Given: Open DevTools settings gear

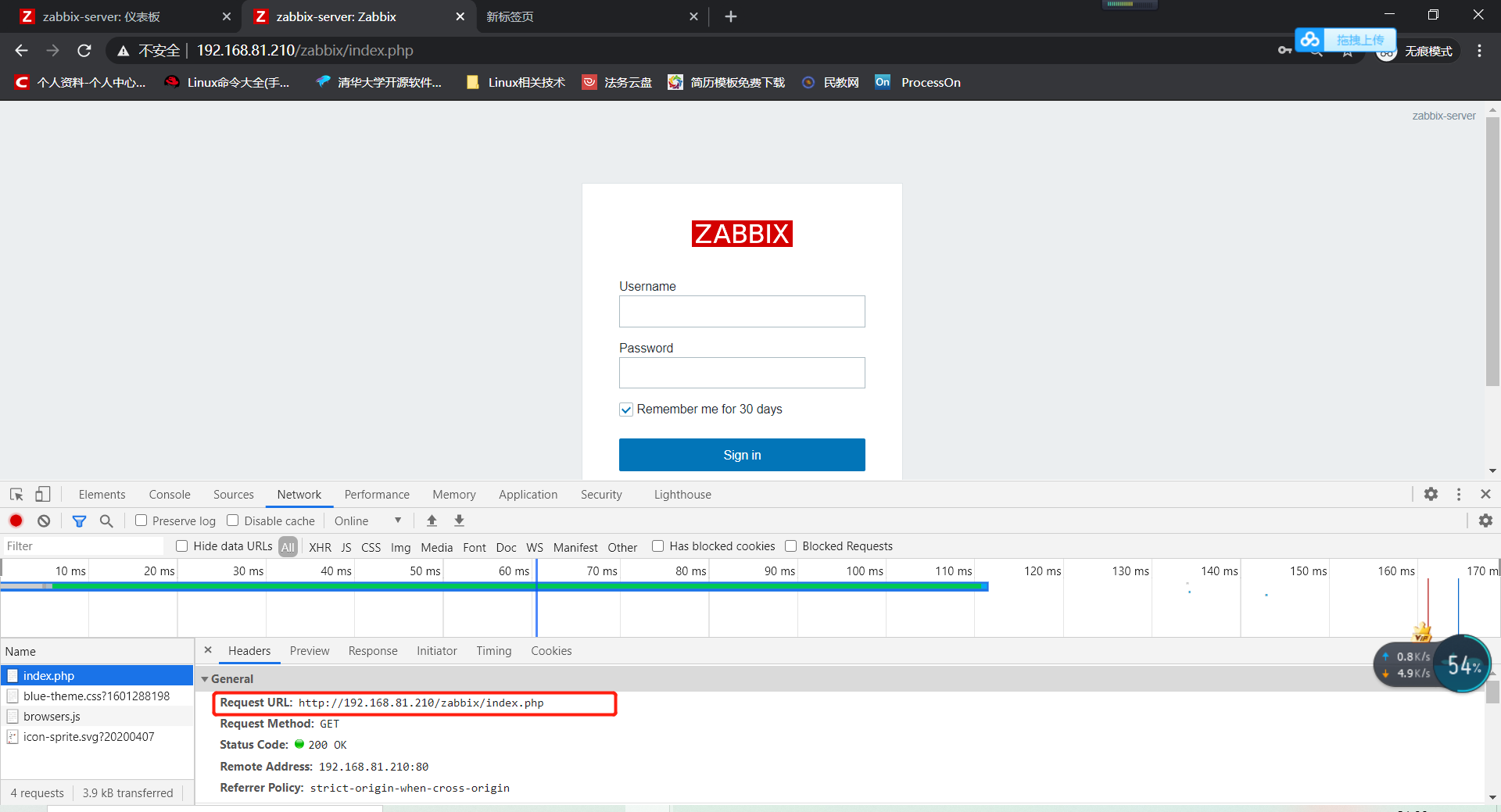Looking at the screenshot, I should click(x=1431, y=494).
